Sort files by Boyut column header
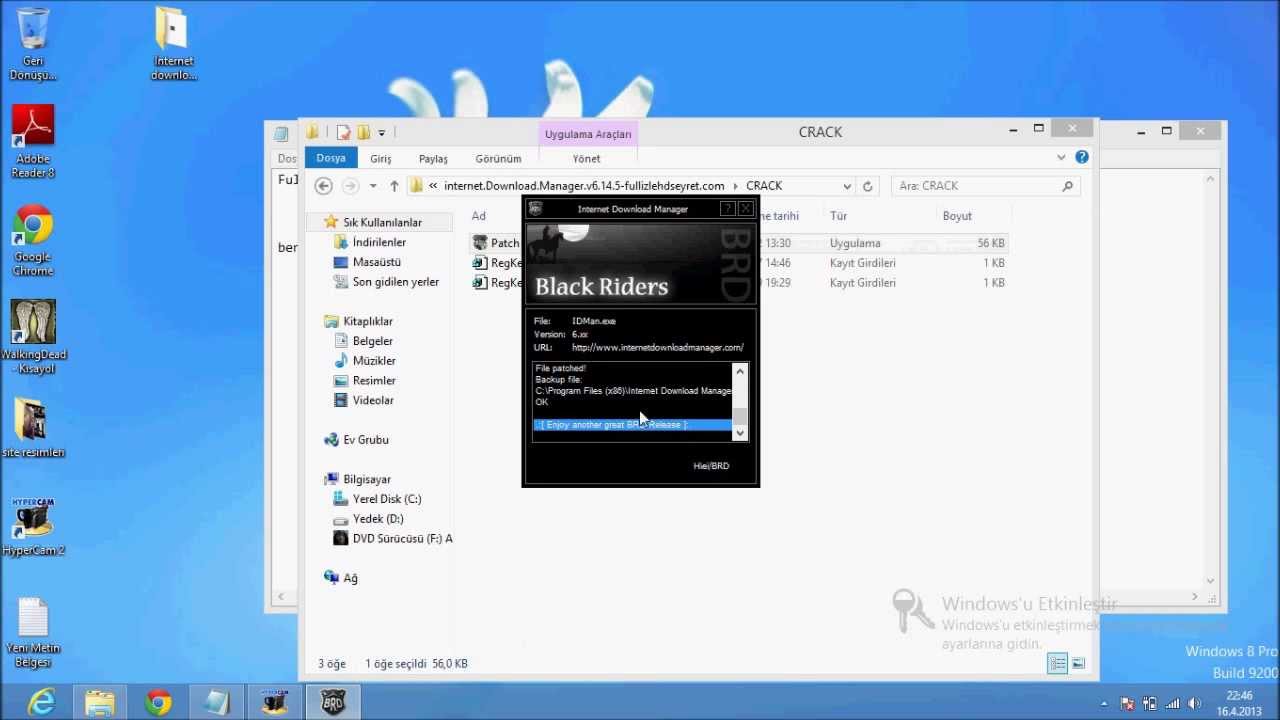Image resolution: width=1280 pixels, height=720 pixels. click(x=957, y=216)
